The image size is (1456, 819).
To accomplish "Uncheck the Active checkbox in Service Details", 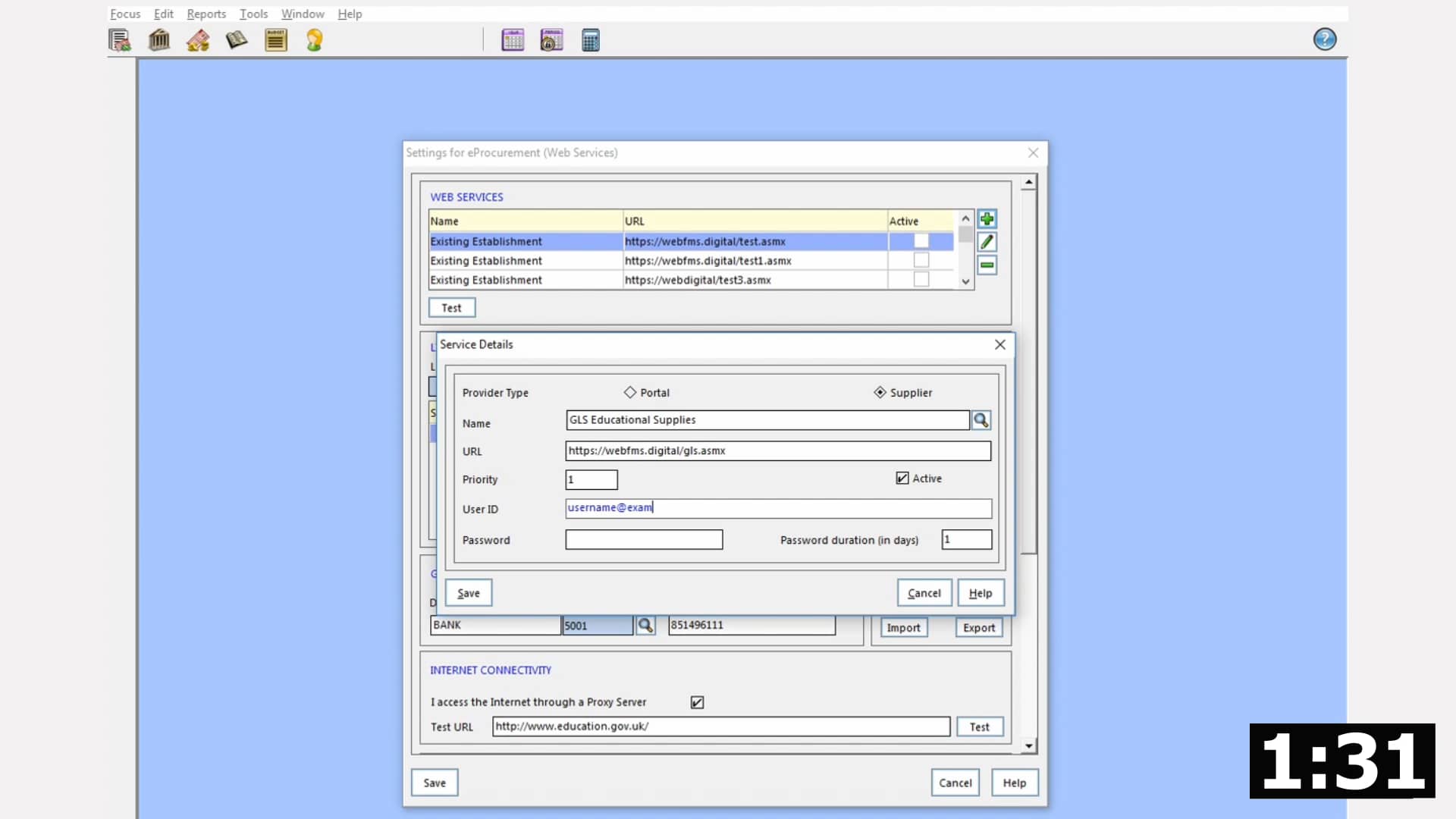I will pyautogui.click(x=902, y=479).
